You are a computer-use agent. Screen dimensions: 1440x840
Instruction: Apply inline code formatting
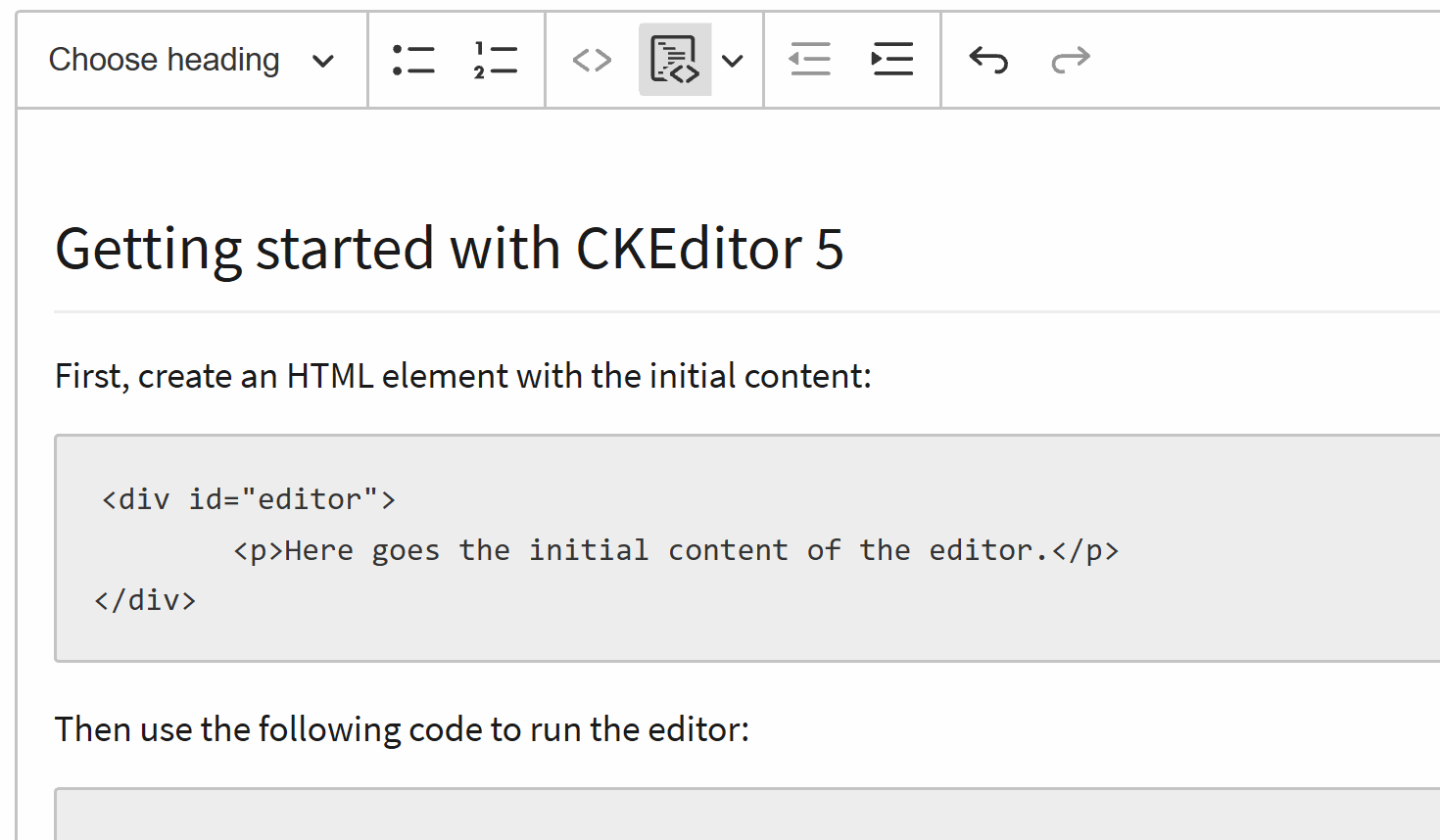coord(591,59)
